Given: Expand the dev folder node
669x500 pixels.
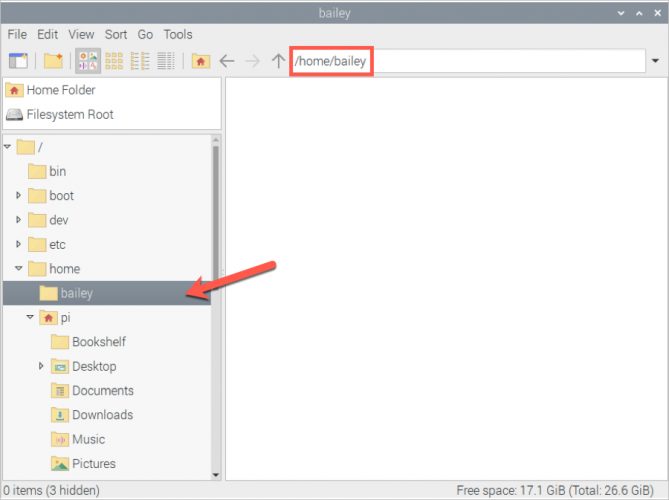Looking at the screenshot, I should tap(18, 220).
